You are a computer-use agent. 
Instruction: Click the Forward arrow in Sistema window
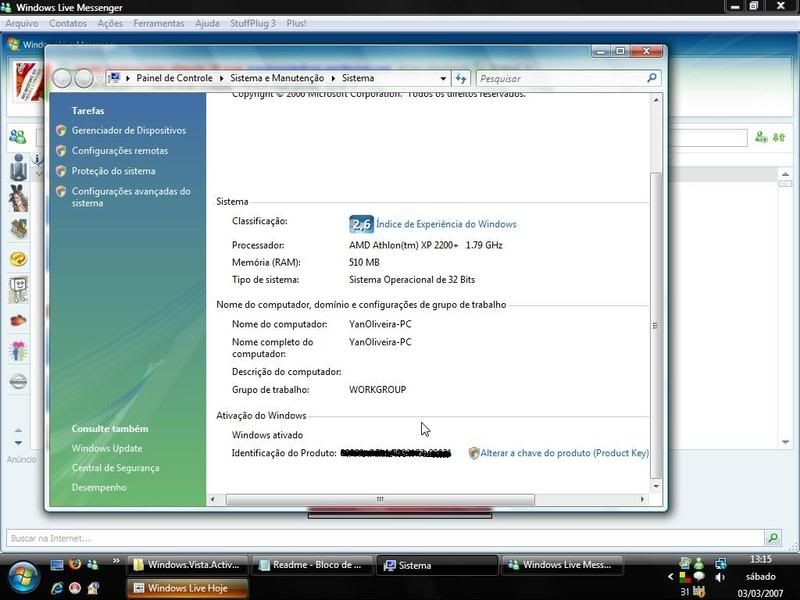click(84, 79)
